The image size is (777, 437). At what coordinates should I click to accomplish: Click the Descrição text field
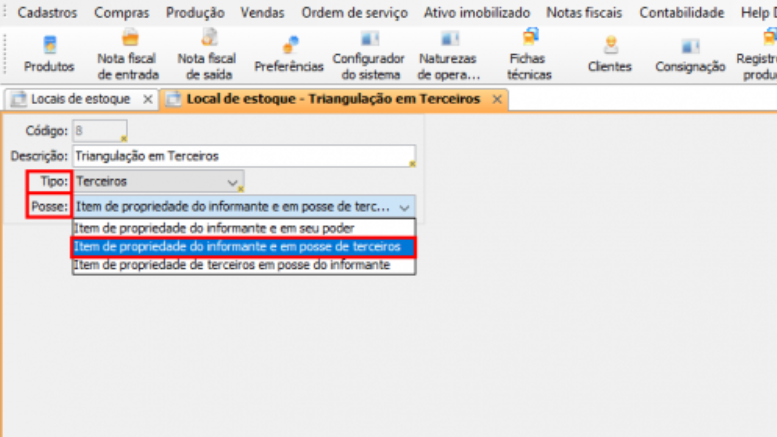click(243, 156)
